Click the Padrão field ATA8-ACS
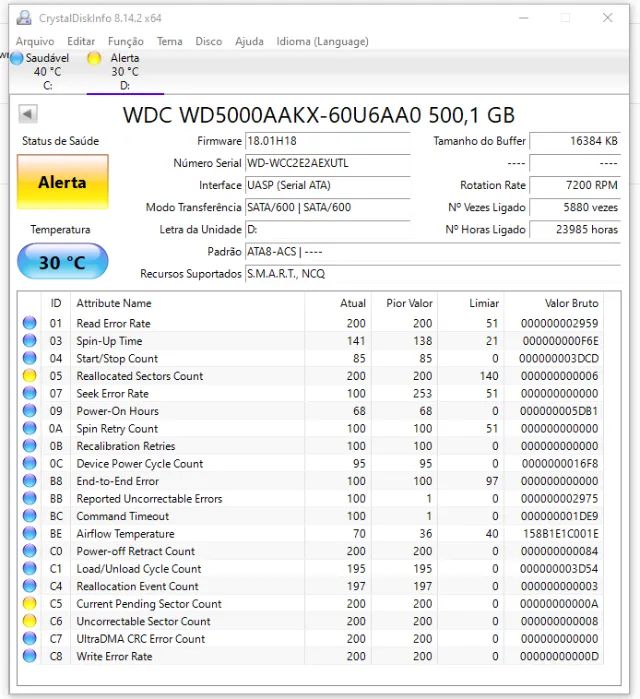 tap(433, 252)
